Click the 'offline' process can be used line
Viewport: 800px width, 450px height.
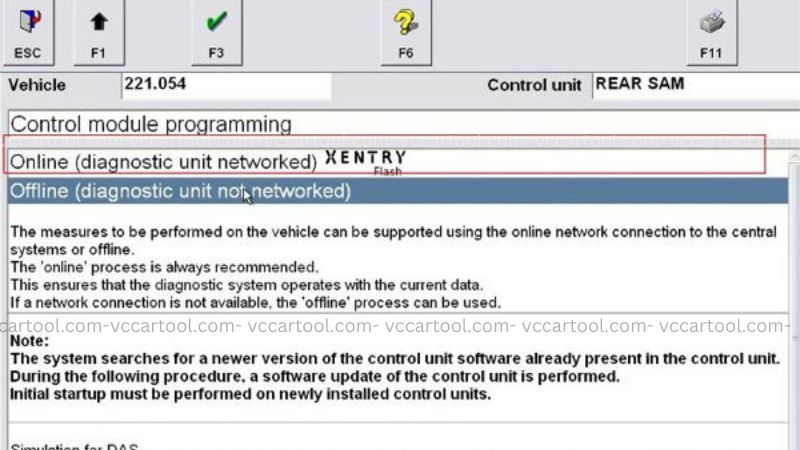(256, 303)
